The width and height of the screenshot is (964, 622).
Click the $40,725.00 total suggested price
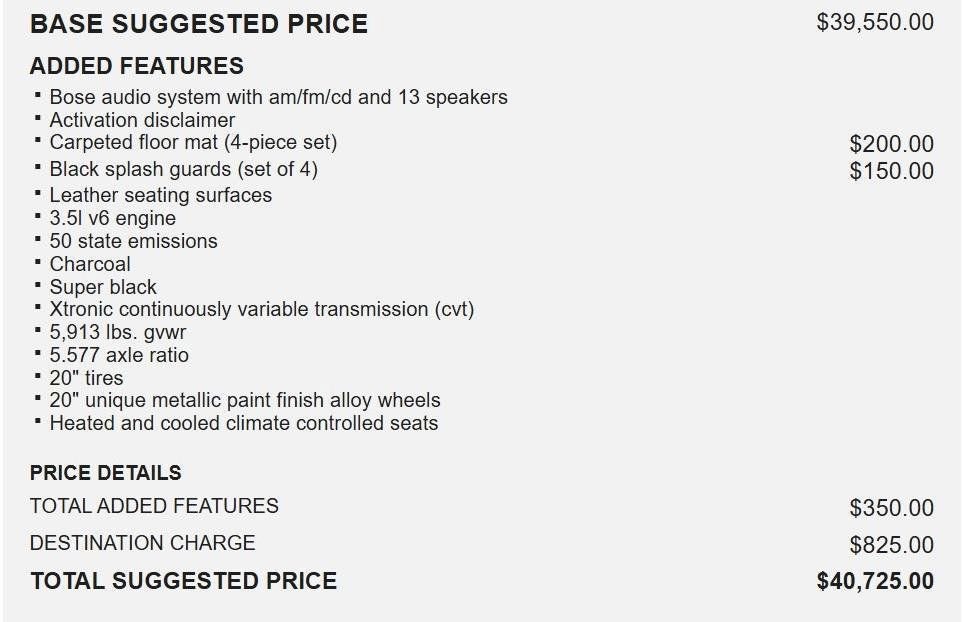pyautogui.click(x=875, y=581)
